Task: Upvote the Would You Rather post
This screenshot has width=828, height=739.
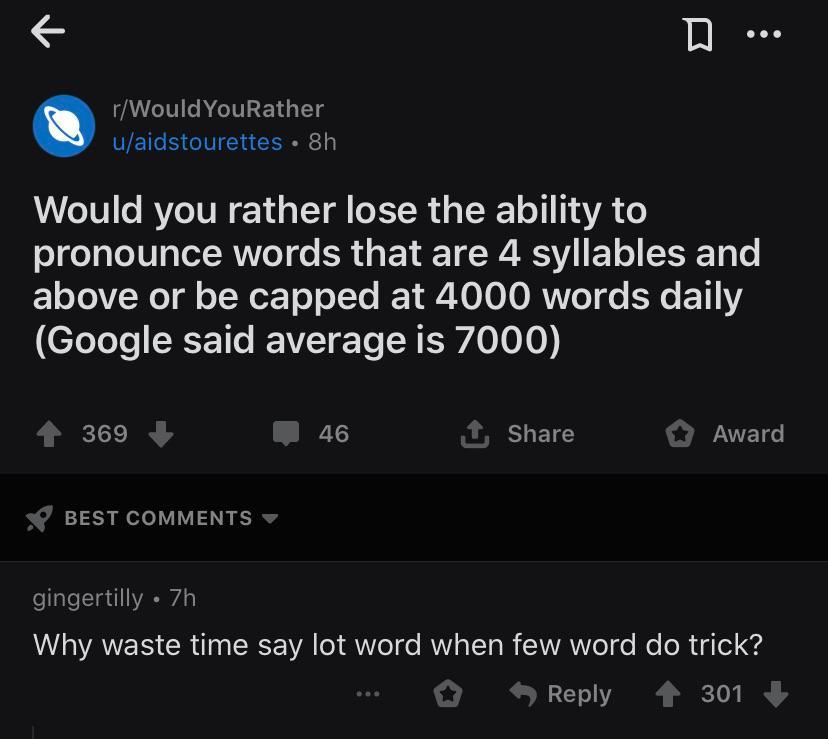Action: click(x=48, y=434)
